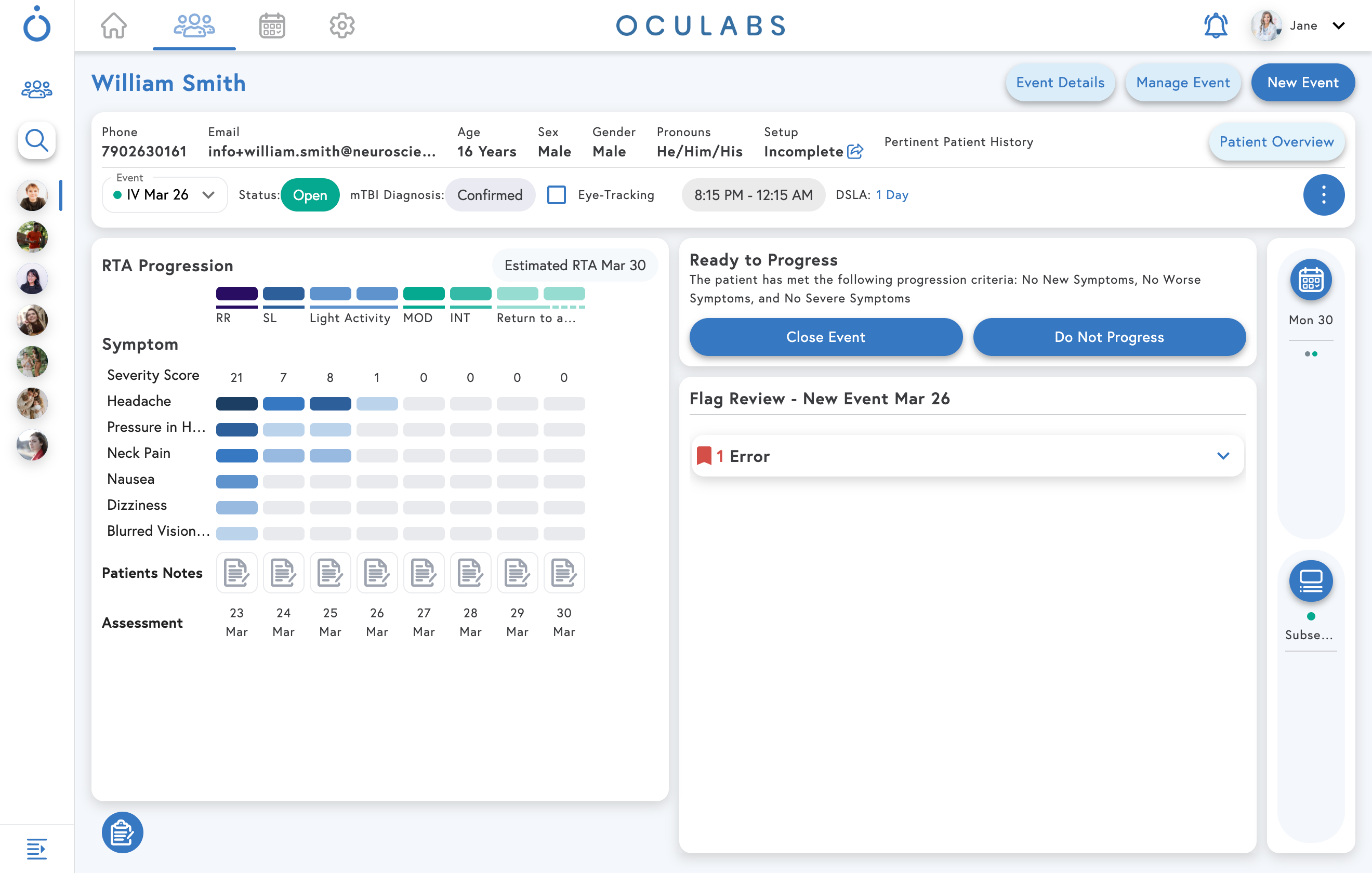Click Headache severity bar for 23 Mar

point(236,404)
